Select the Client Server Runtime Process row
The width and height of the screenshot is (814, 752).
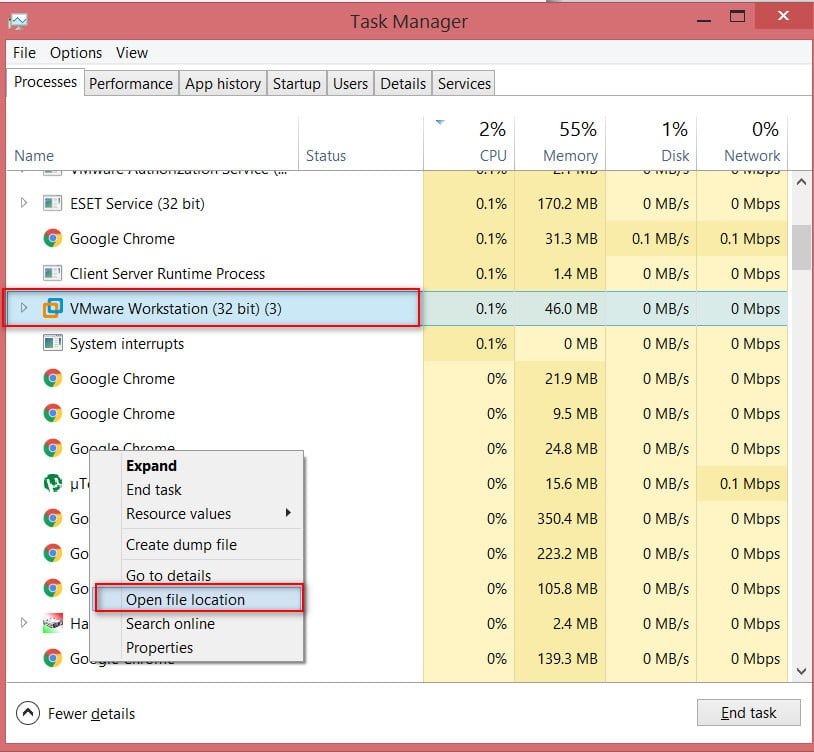397,274
